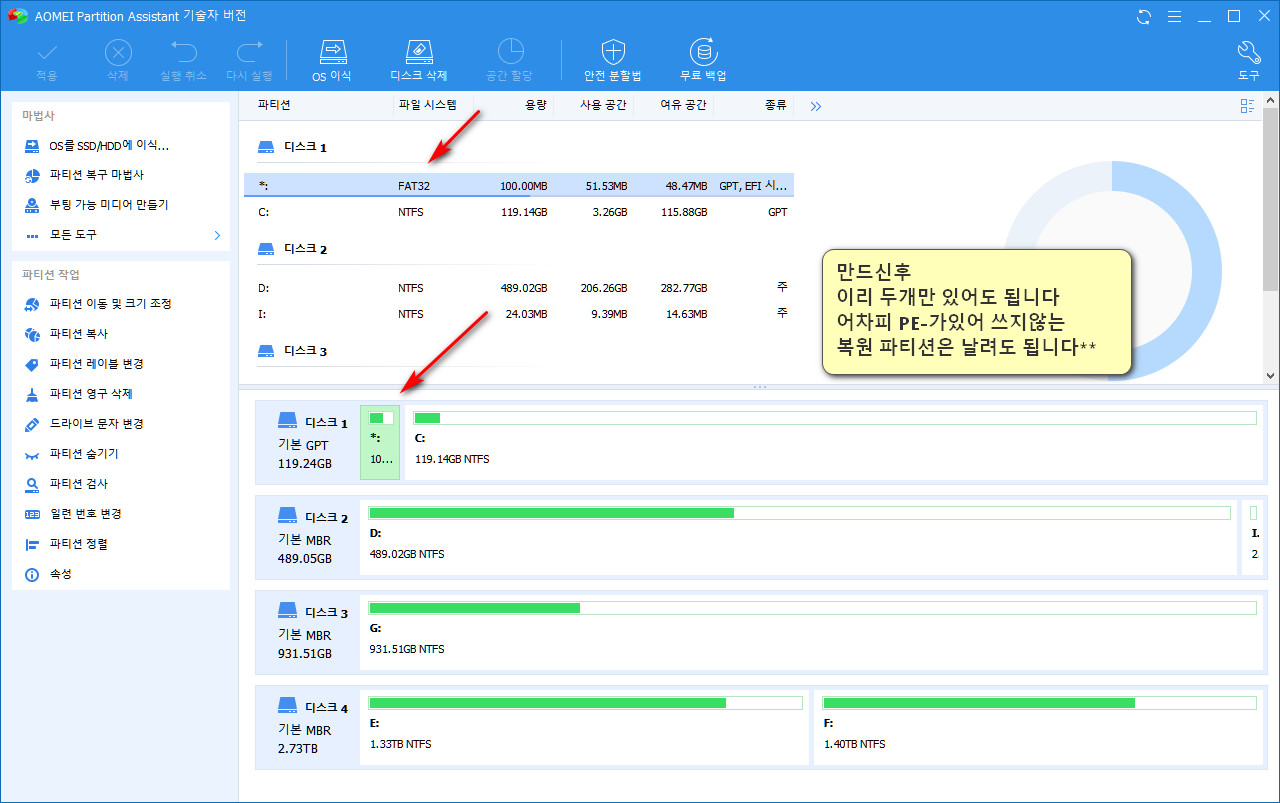1280x803 pixels.
Task: Select the C: NTFS partition row
Action: click(x=519, y=212)
